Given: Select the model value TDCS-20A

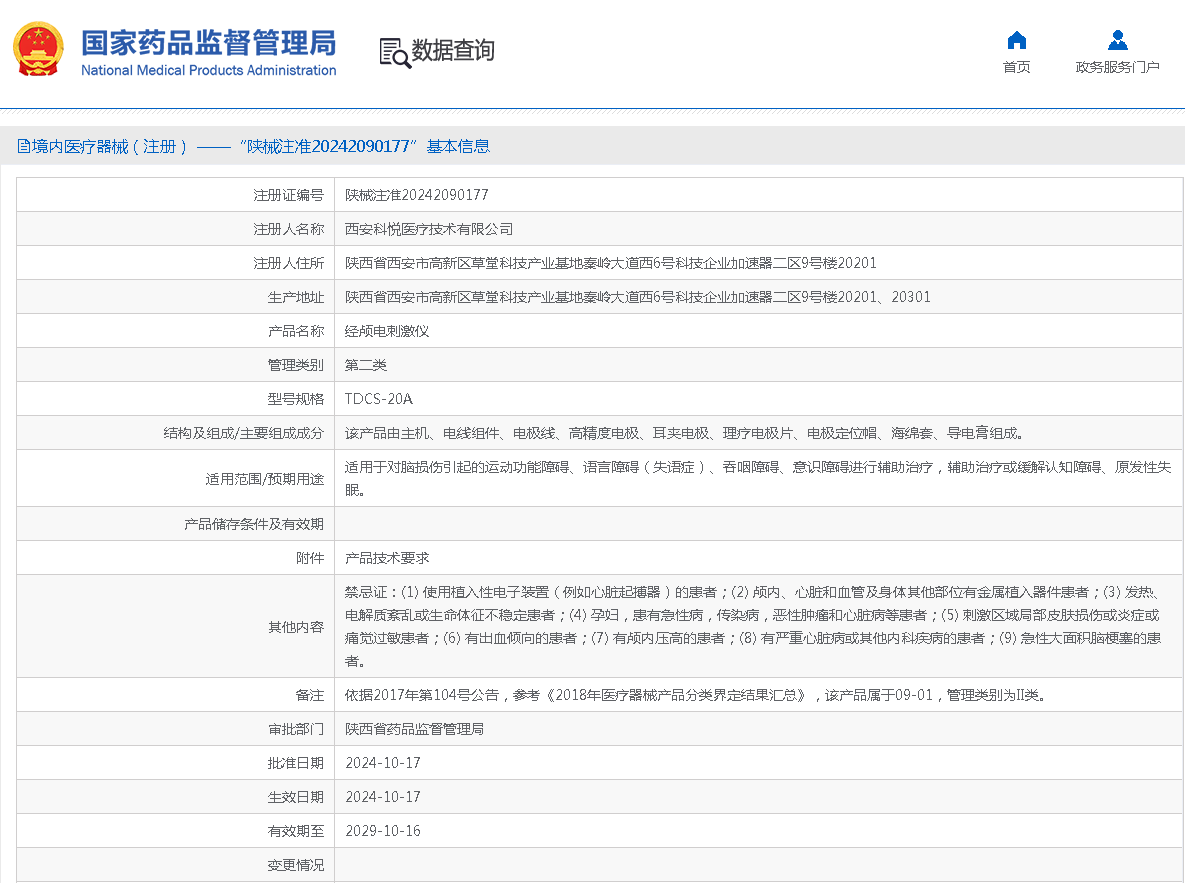Looking at the screenshot, I should click(379, 399).
